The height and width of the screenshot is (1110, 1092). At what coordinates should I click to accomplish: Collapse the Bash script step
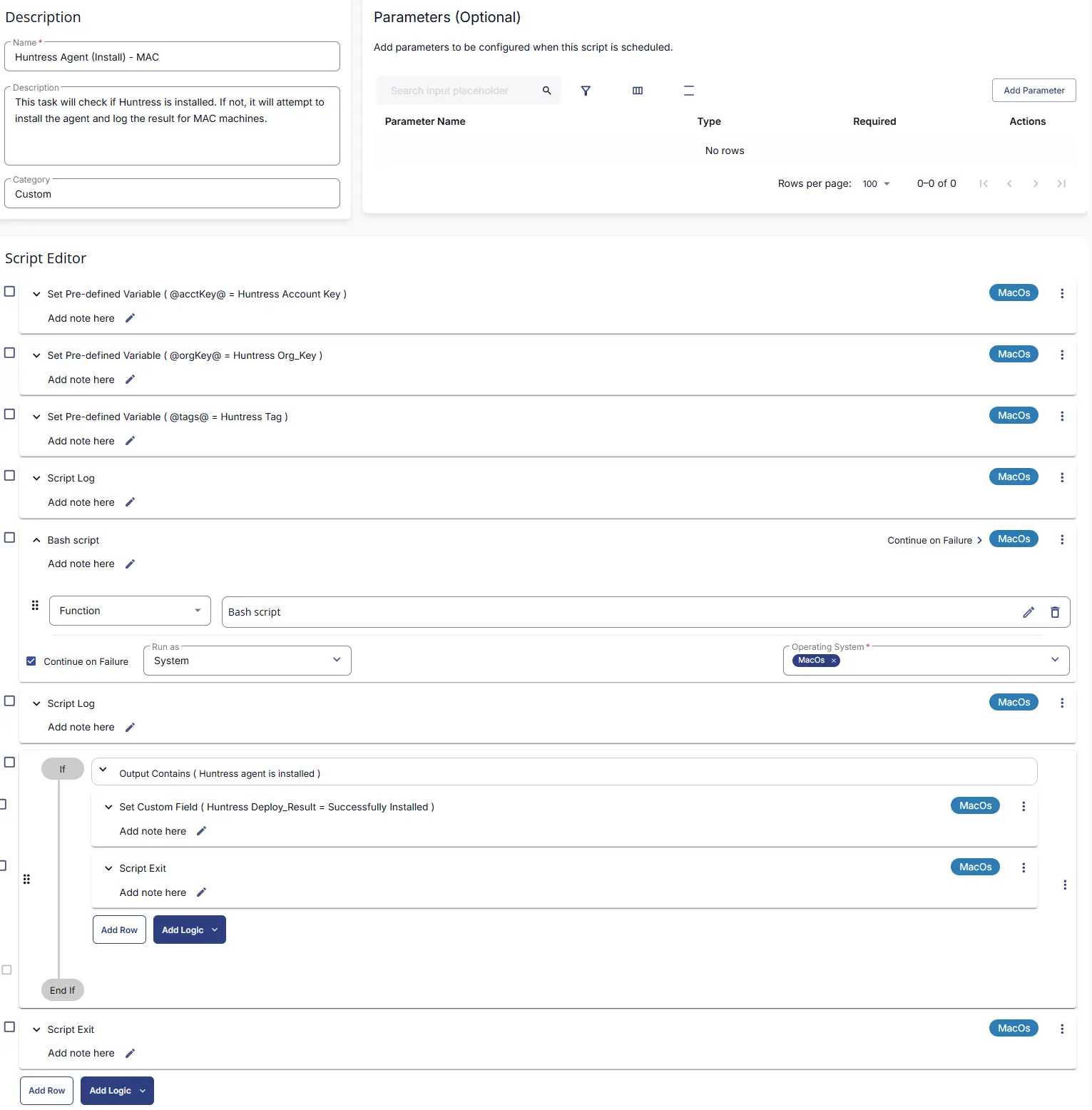point(36,540)
